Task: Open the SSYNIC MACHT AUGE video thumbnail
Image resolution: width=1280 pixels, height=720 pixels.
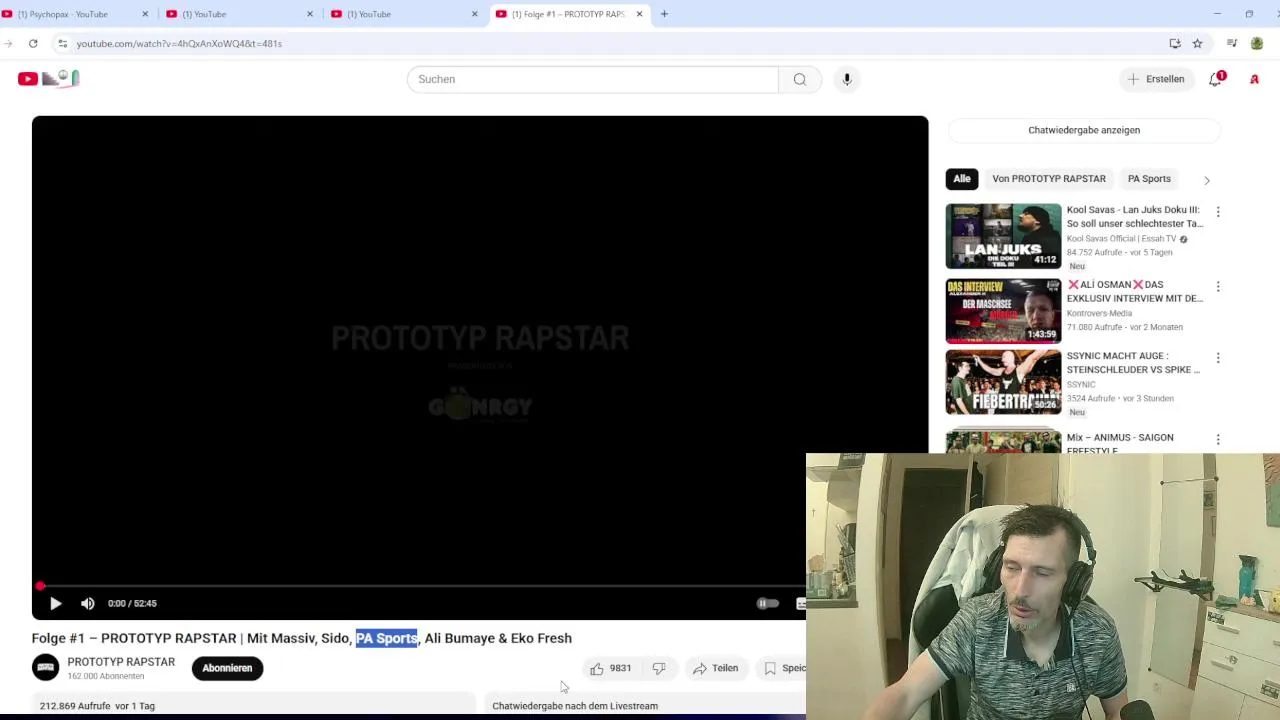Action: click(x=1003, y=382)
